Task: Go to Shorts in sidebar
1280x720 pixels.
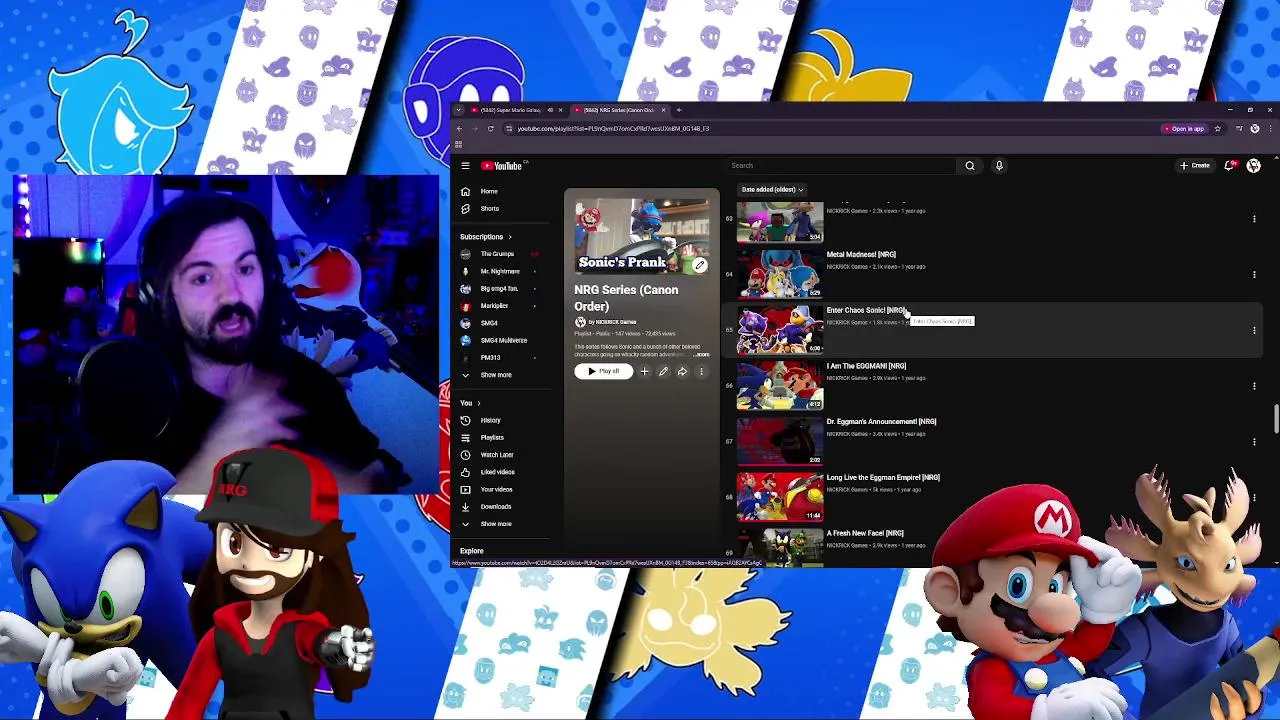Action: [x=489, y=209]
